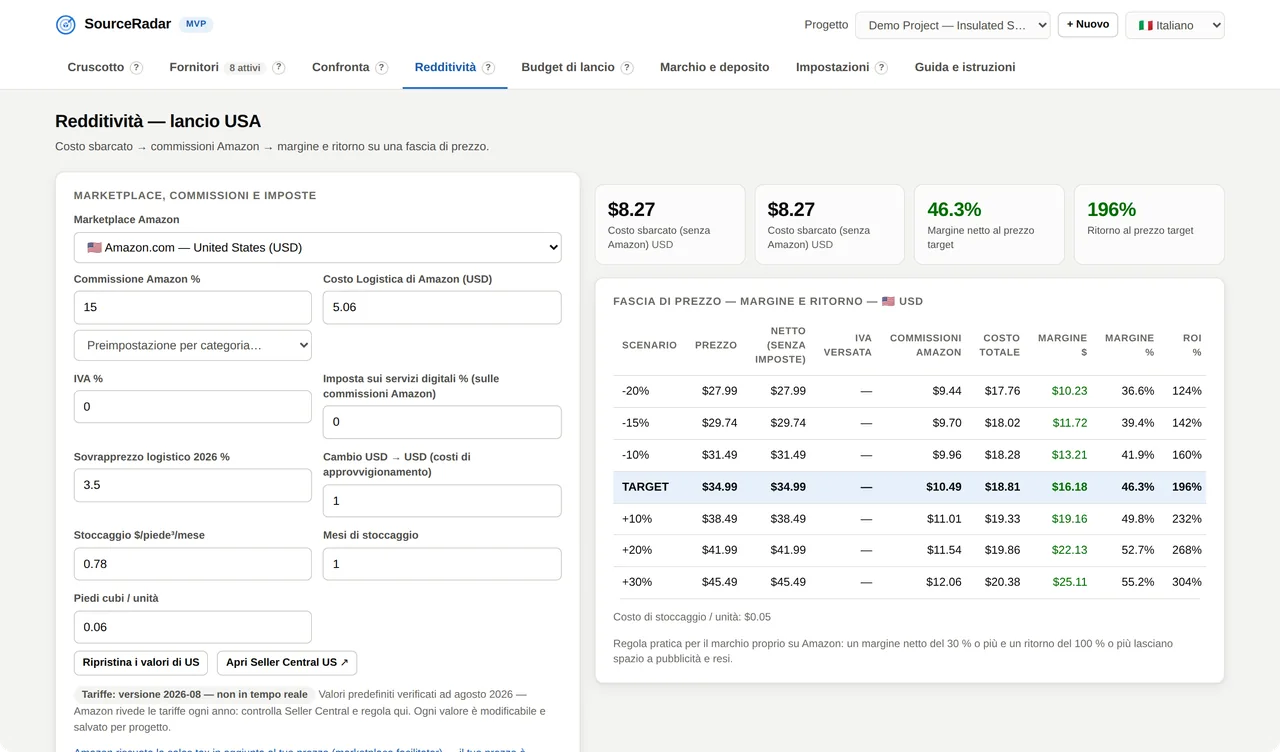The image size is (1280, 752).
Task: Click the MVP badge
Action: [196, 24]
